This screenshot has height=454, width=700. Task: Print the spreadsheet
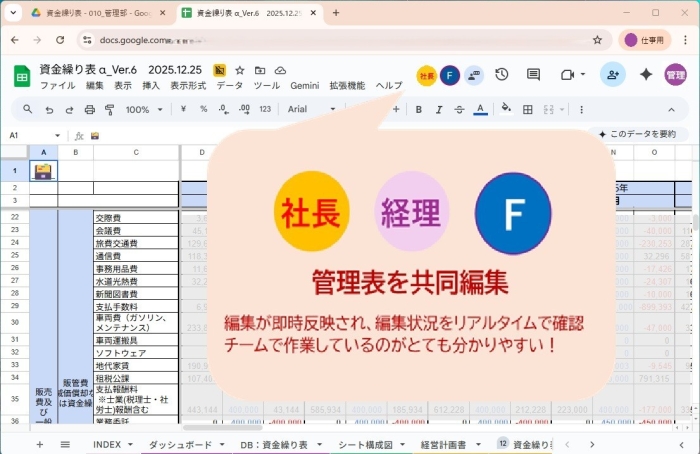tap(90, 109)
